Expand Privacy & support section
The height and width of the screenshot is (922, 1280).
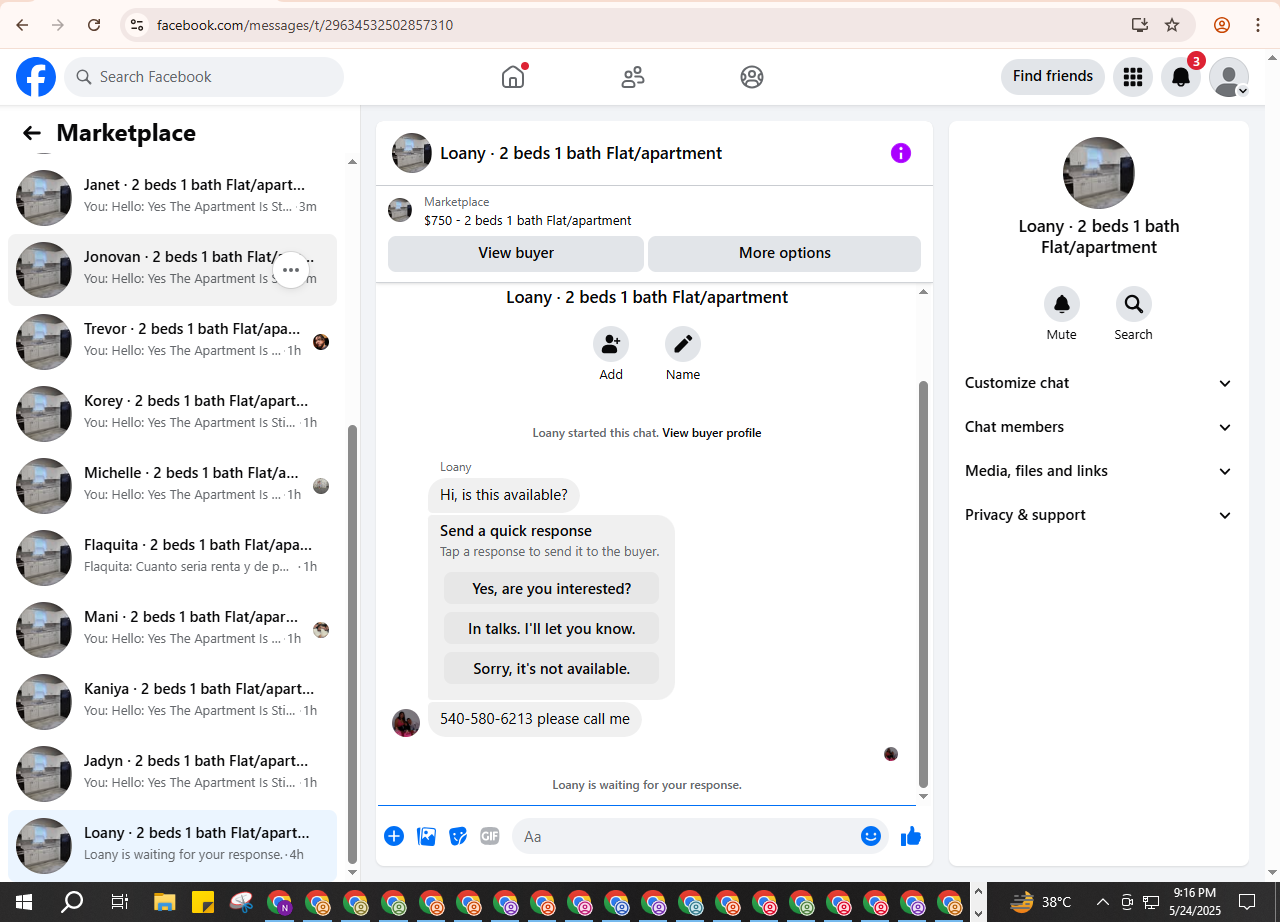click(x=1099, y=515)
